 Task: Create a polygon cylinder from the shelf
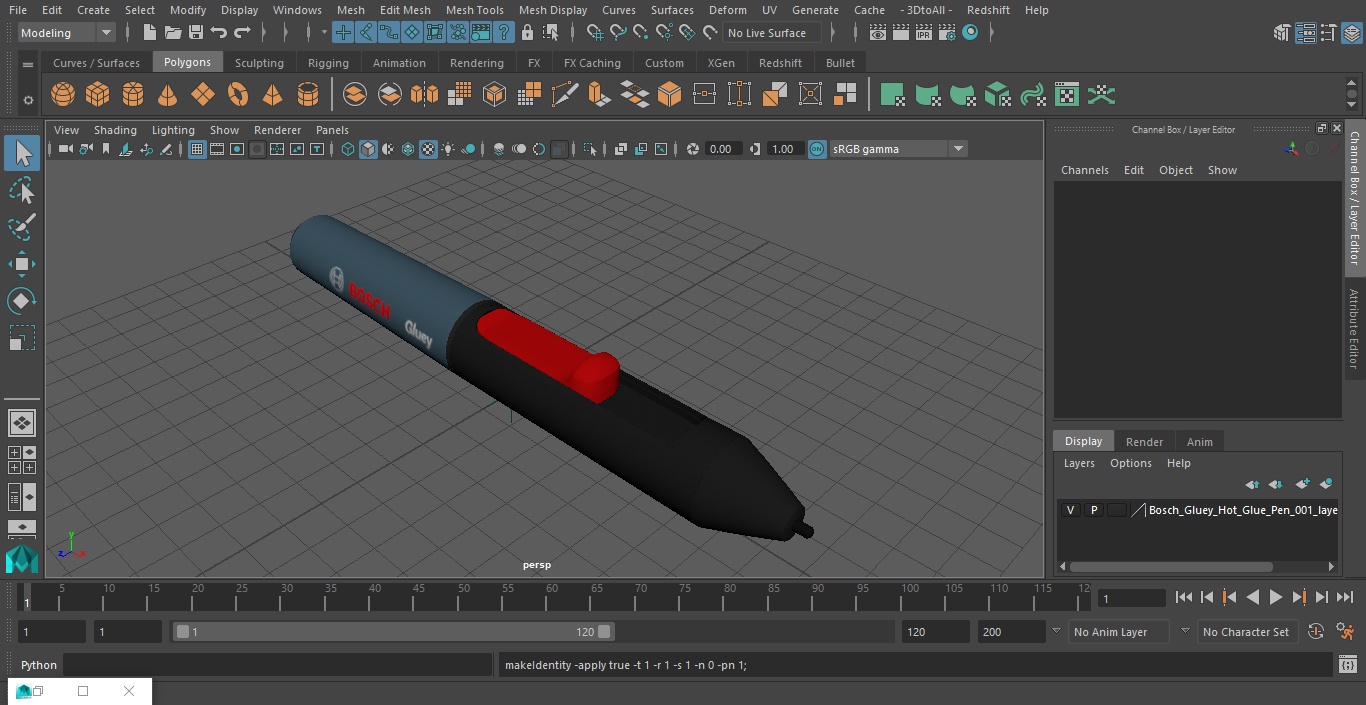[133, 95]
